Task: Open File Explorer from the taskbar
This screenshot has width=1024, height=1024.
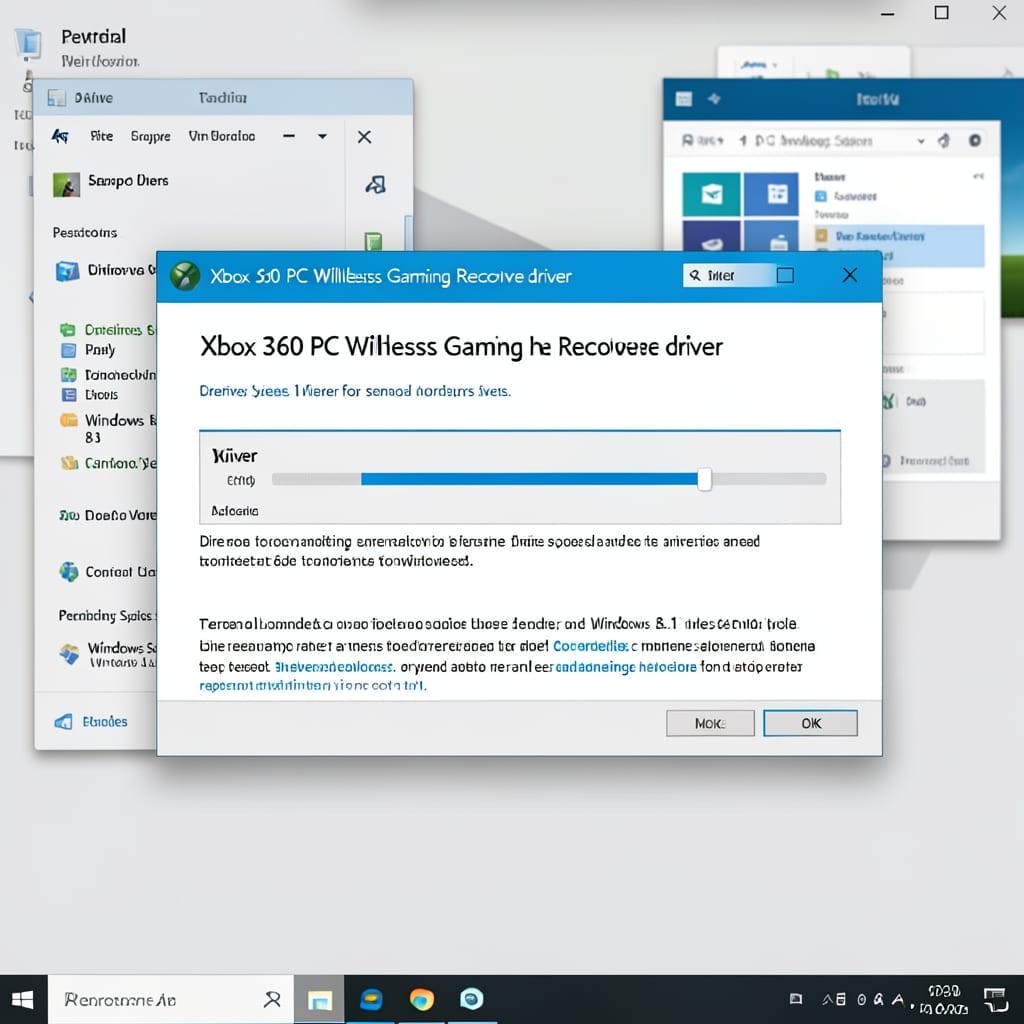Action: tap(320, 1000)
